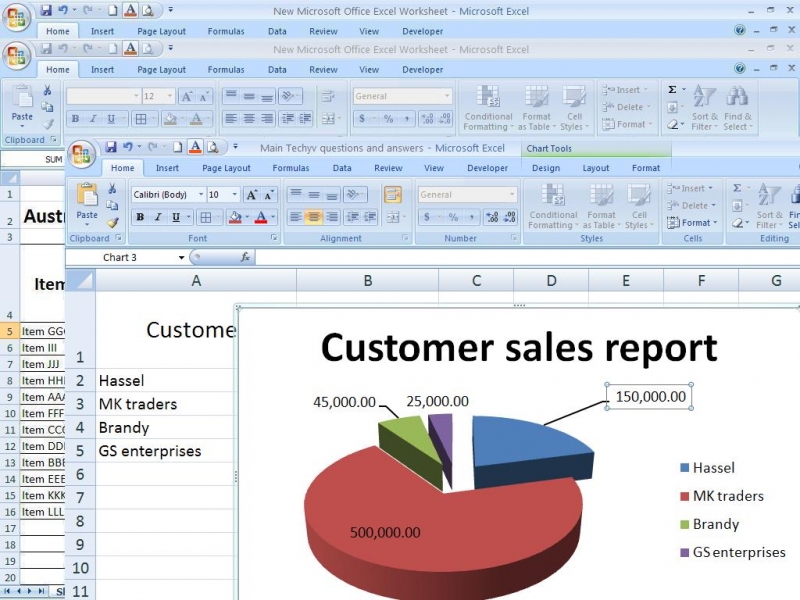Open the Calibri (Body) font name dropdown
This screenshot has width=800, height=600.
(x=200, y=195)
